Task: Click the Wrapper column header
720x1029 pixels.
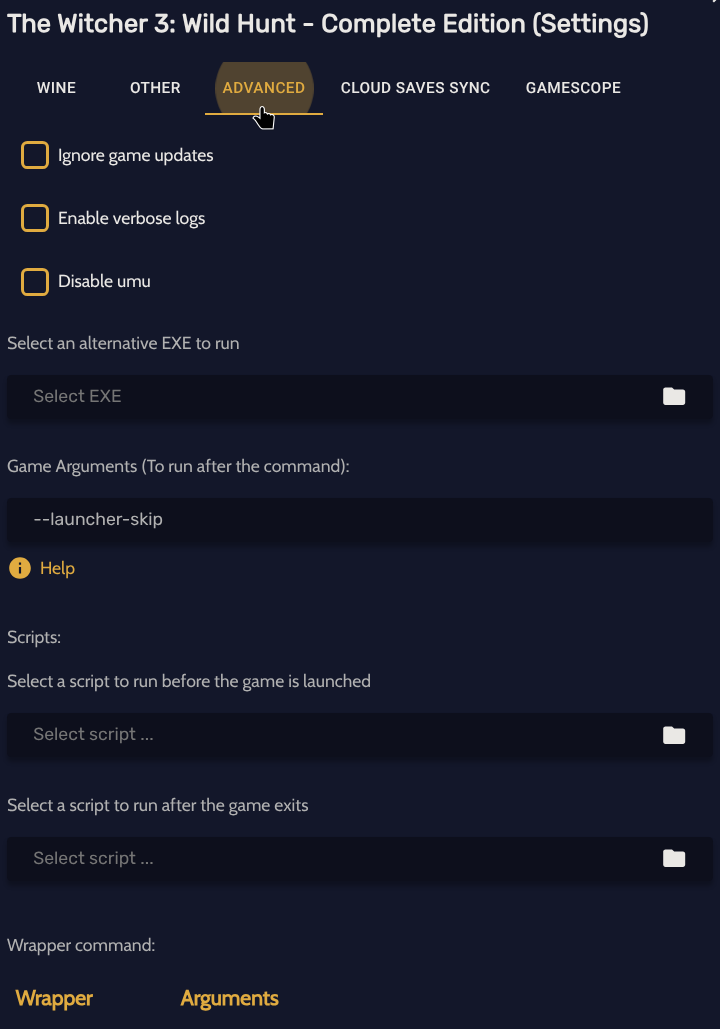Action: pyautogui.click(x=54, y=998)
